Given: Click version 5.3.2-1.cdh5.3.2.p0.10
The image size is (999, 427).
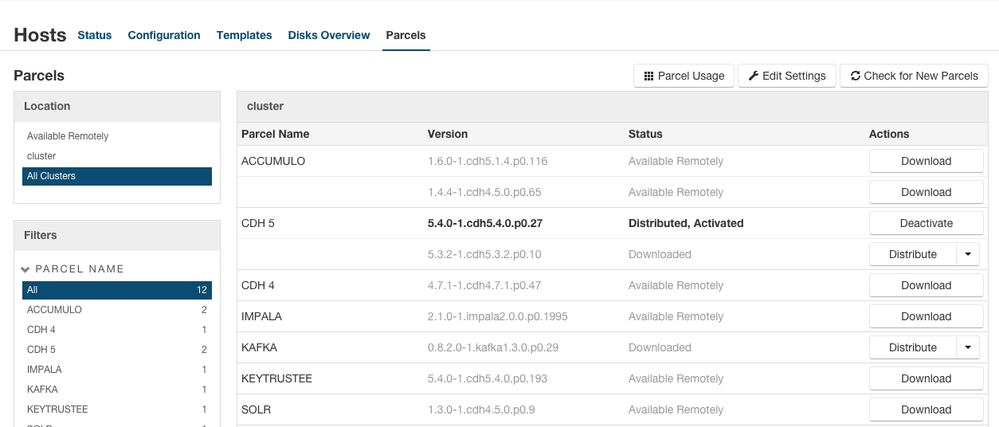Looking at the screenshot, I should [484, 254].
